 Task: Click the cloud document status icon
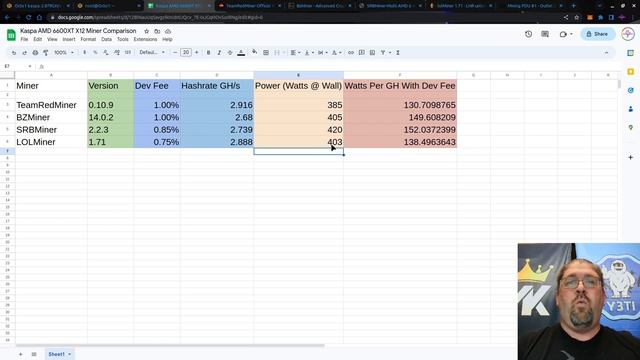pyautogui.click(x=168, y=31)
